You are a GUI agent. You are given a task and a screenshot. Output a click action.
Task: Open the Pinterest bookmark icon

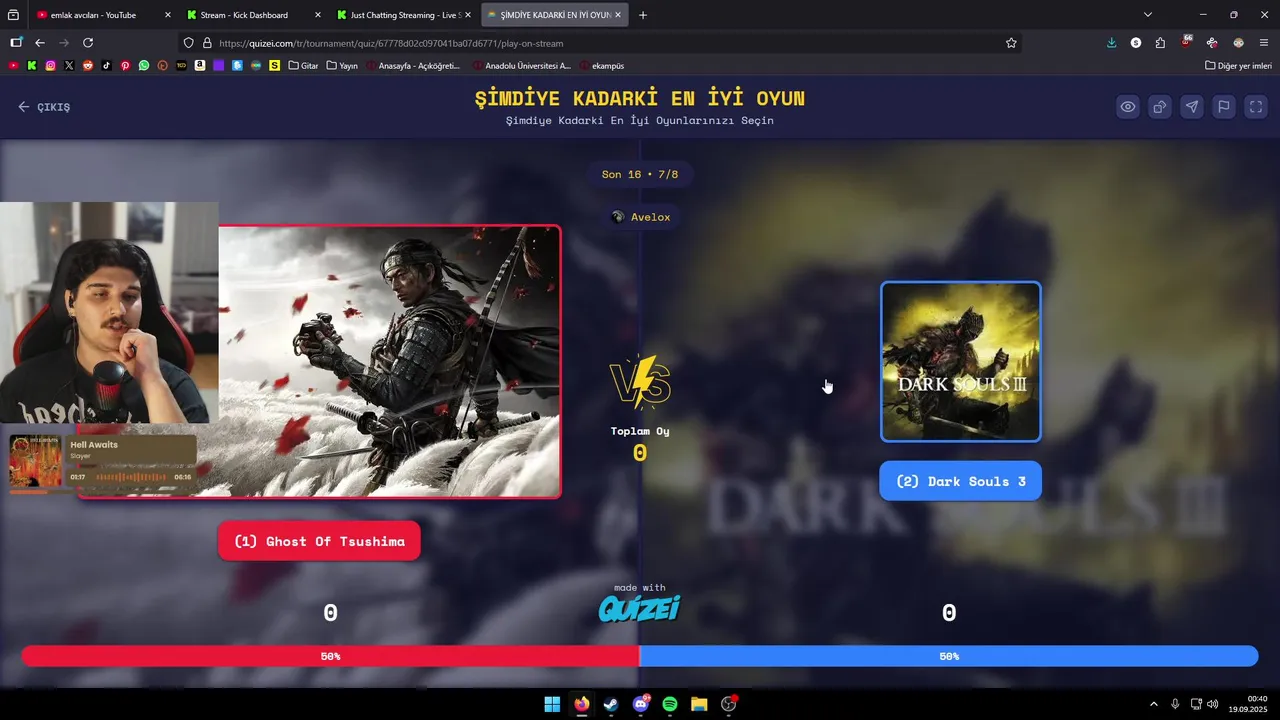(125, 66)
